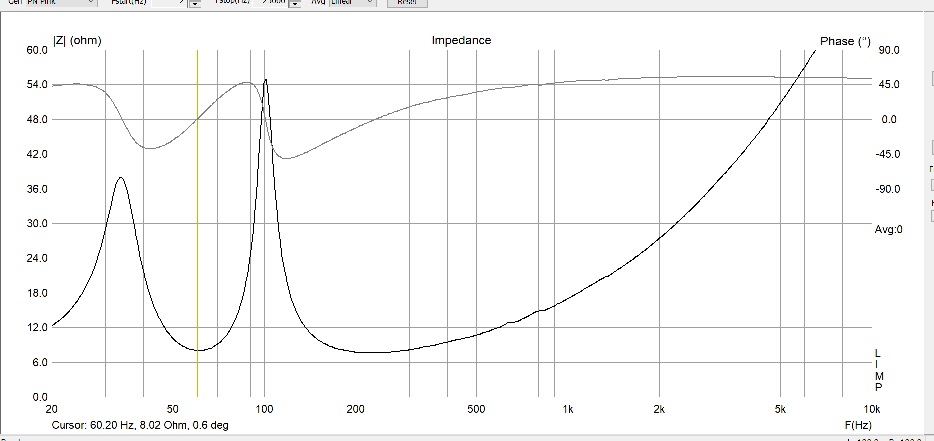Click the black impedance peak near 35 Hz
Image resolution: width=934 pixels, height=441 pixels.
pyautogui.click(x=121, y=178)
